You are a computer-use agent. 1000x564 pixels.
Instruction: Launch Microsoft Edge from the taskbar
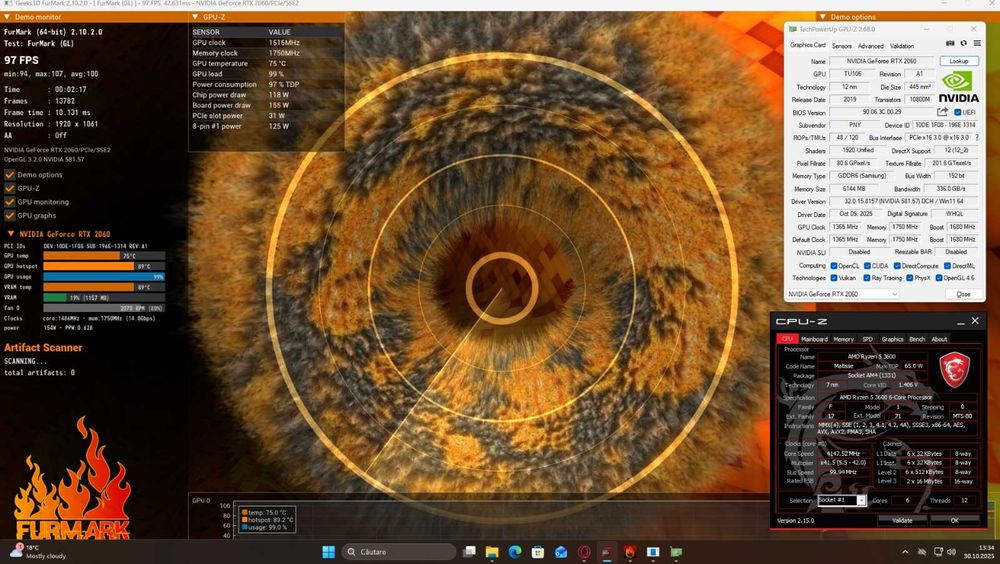[x=515, y=552]
